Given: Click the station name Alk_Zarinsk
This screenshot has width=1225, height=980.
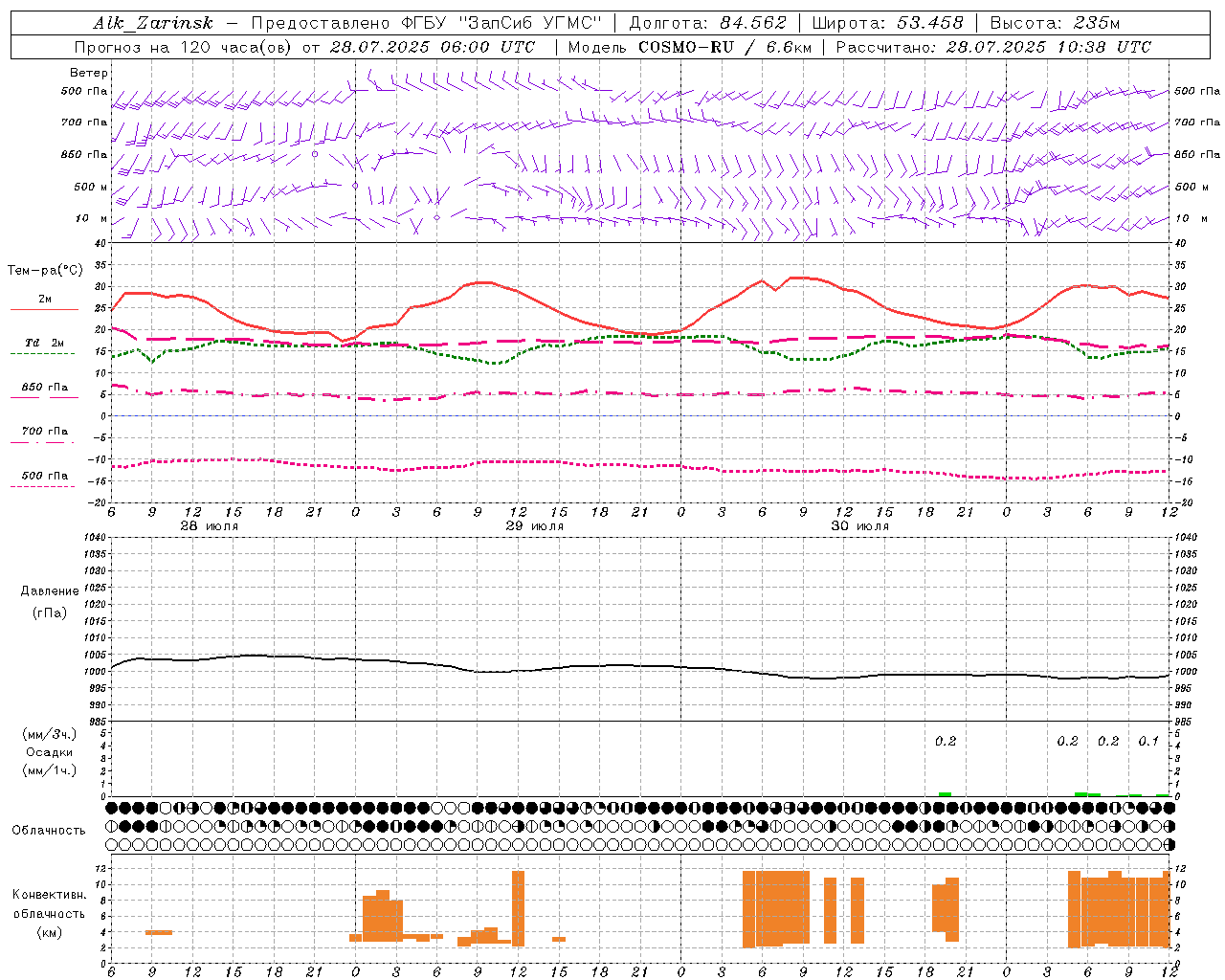Looking at the screenshot, I should point(153,24).
